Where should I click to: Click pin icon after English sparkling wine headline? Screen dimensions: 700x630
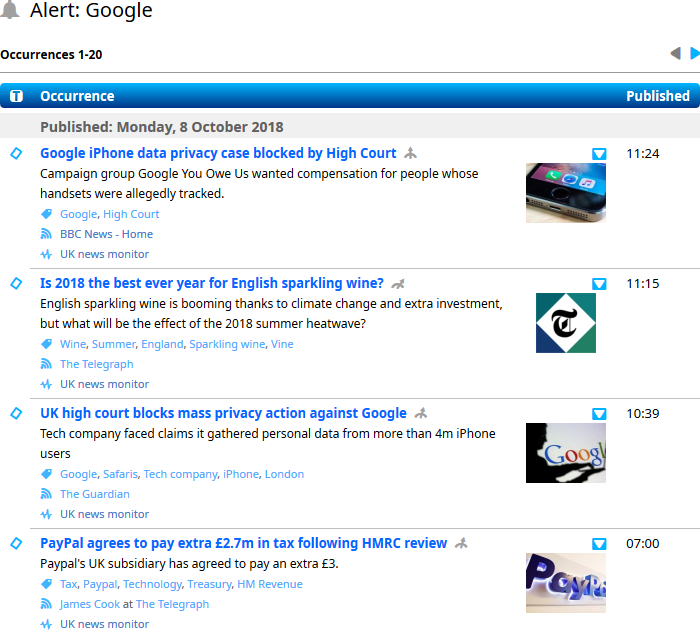click(398, 284)
